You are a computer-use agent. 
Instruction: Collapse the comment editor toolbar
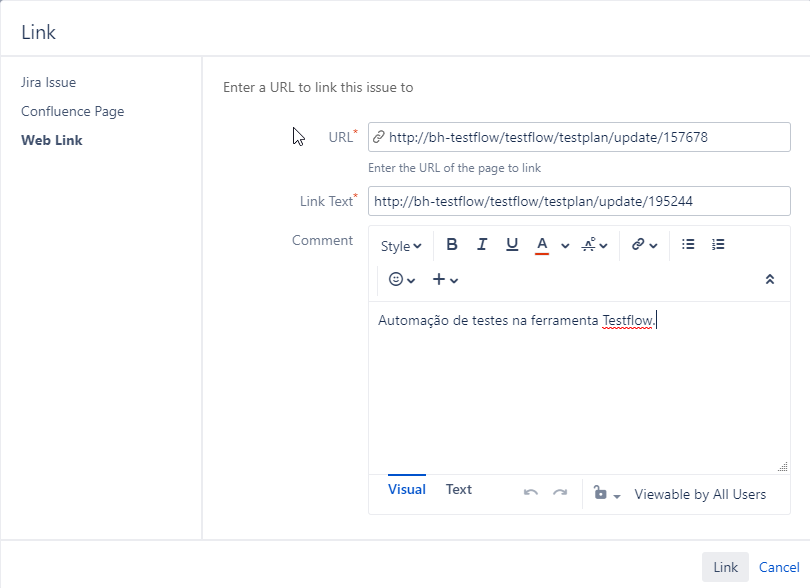769,280
